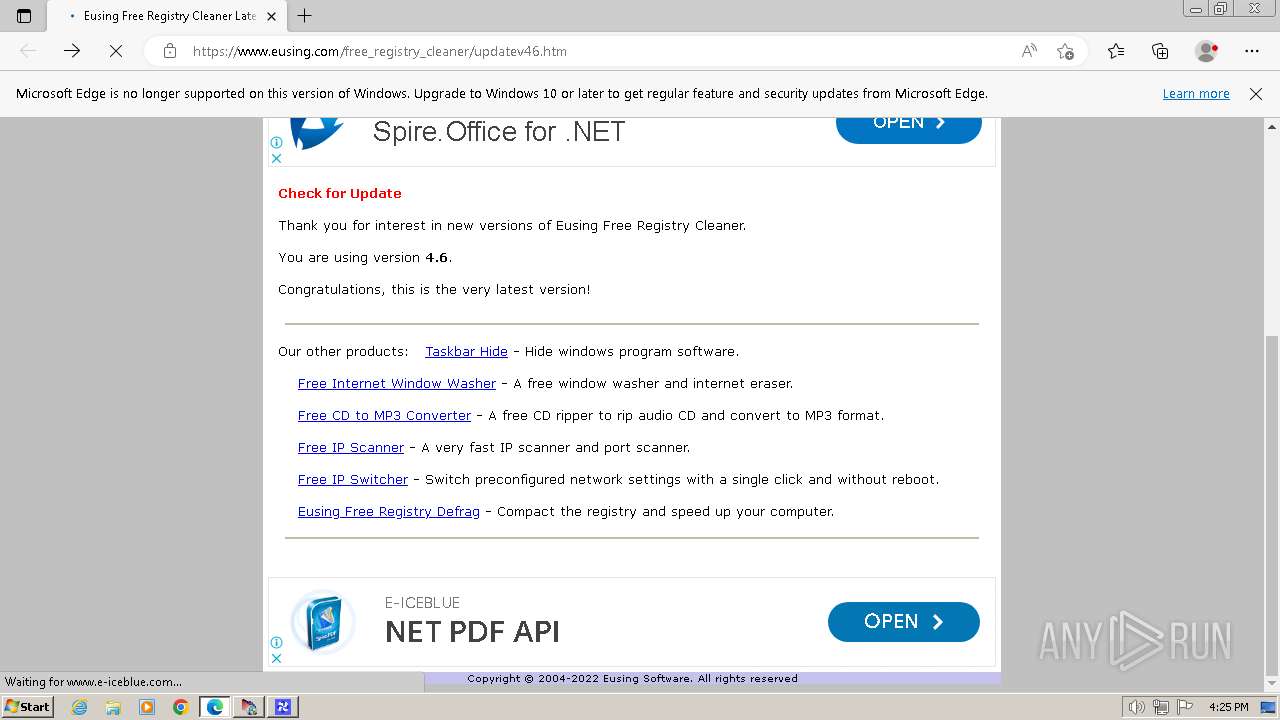The height and width of the screenshot is (720, 1280).
Task: Close the Eusing Free Registry Cleaner tab
Action: click(272, 16)
